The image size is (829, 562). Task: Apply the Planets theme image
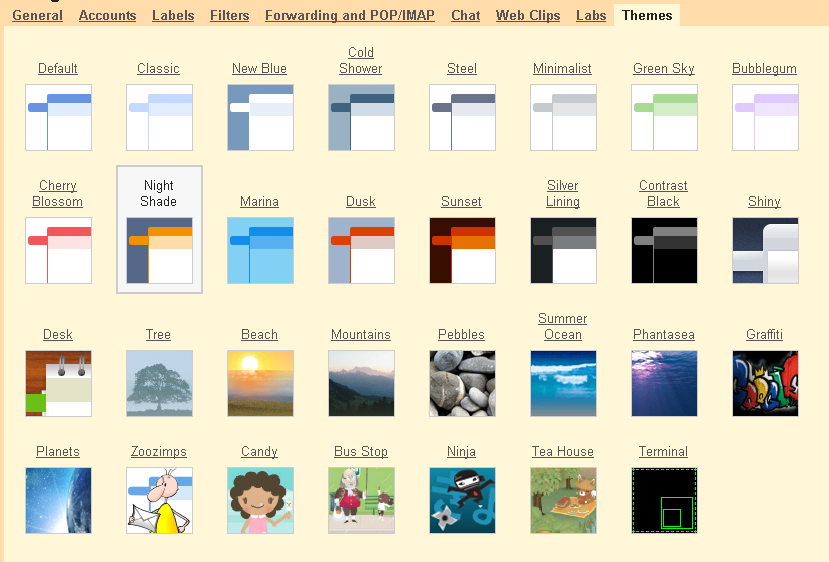59,500
